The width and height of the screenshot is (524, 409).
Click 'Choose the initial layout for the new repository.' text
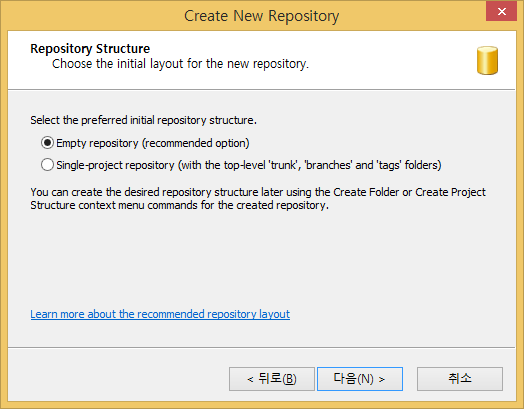180,64
